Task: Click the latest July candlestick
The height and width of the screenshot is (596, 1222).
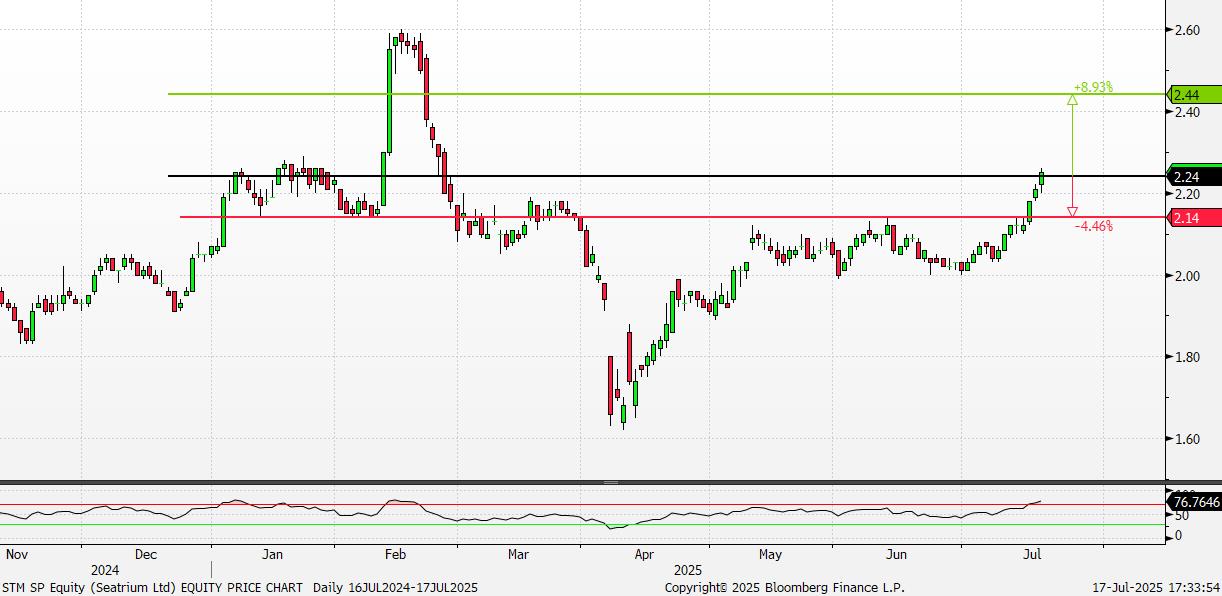Action: [1042, 177]
